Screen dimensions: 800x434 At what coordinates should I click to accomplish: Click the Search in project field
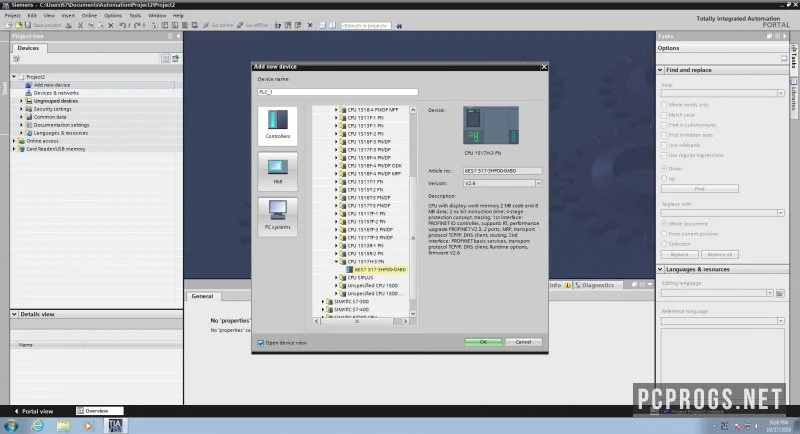366,25
